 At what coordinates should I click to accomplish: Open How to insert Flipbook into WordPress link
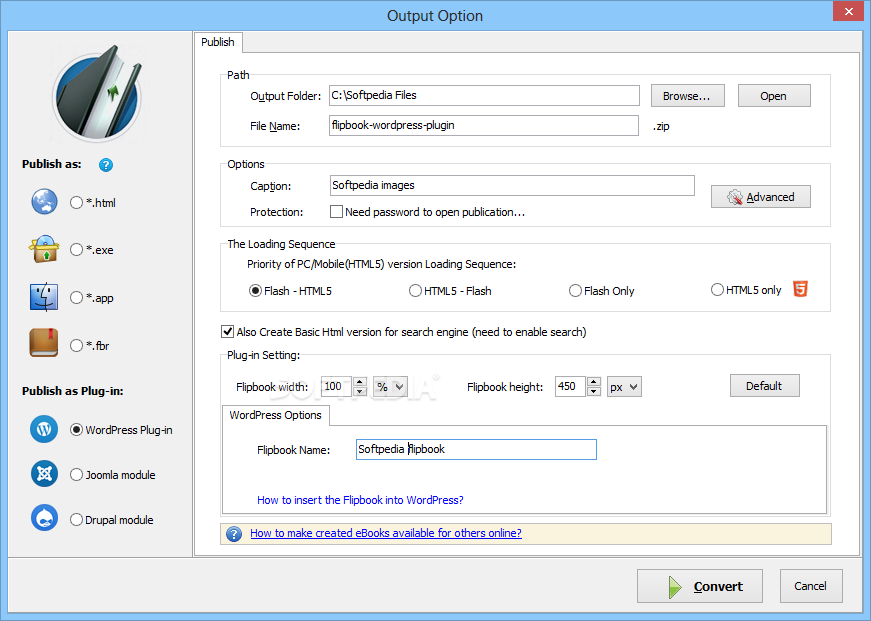pos(360,500)
